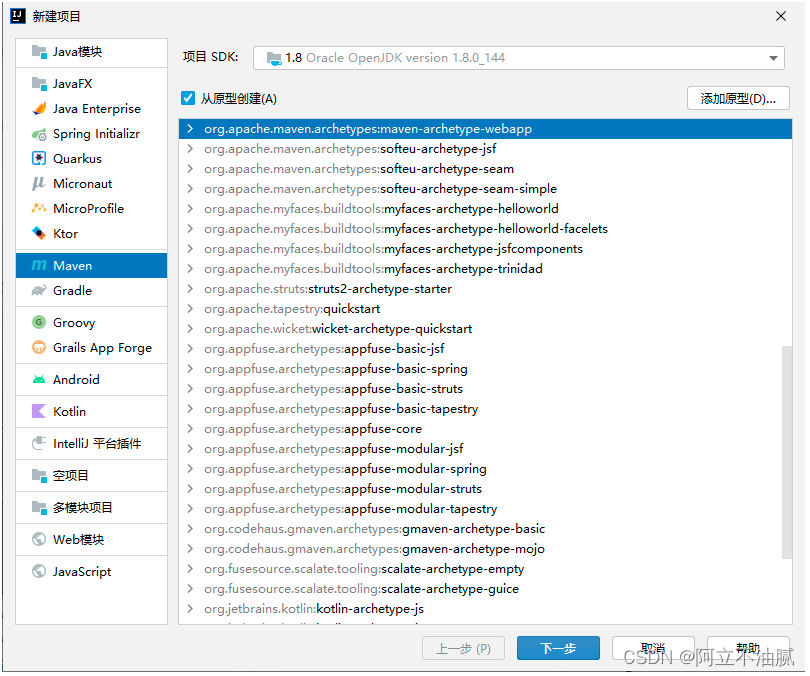
Task: Select Maven project type
Action: (x=91, y=265)
